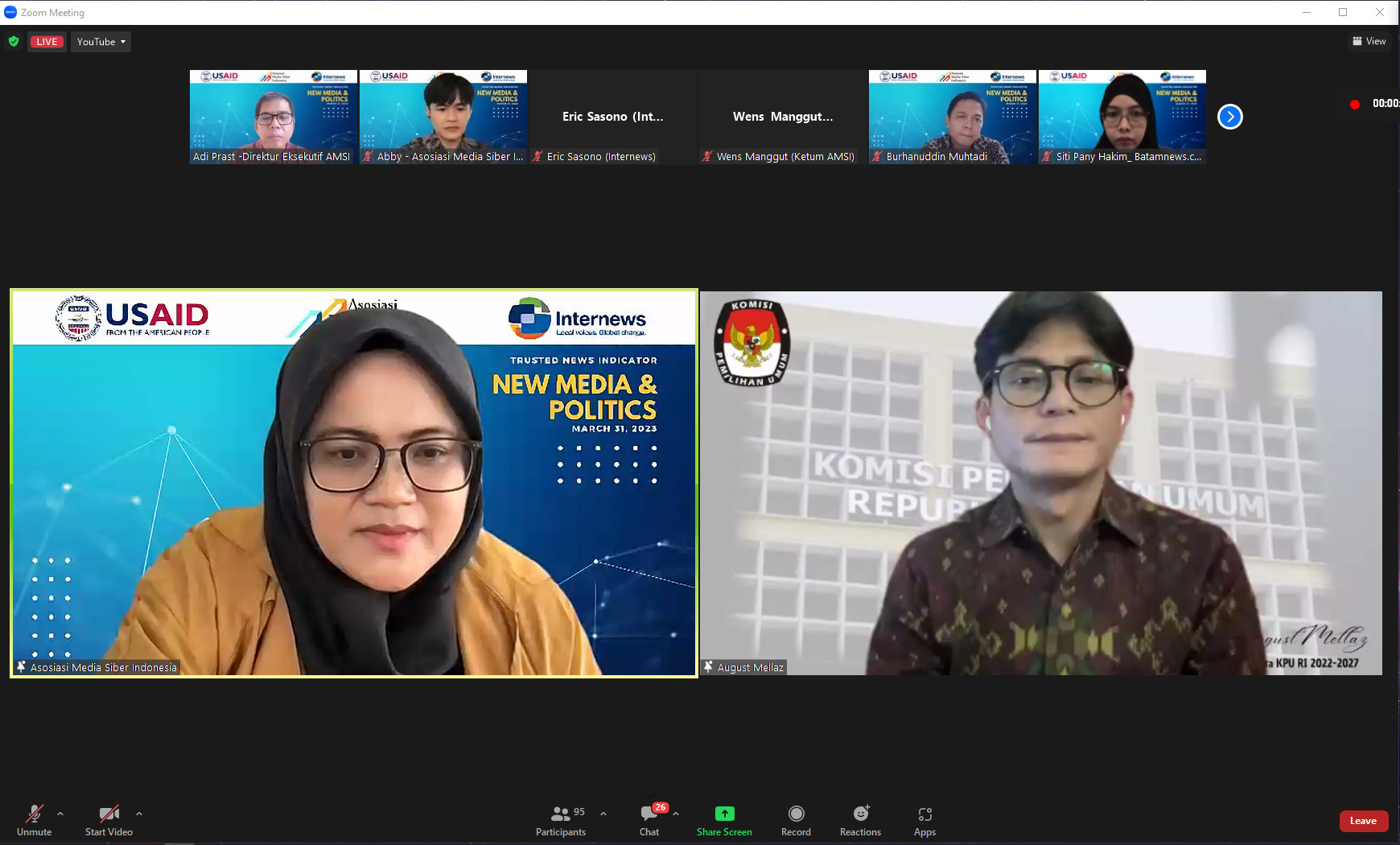Viewport: 1400px width, 845px height.
Task: Toggle the security shield icon on
Action: click(14, 41)
